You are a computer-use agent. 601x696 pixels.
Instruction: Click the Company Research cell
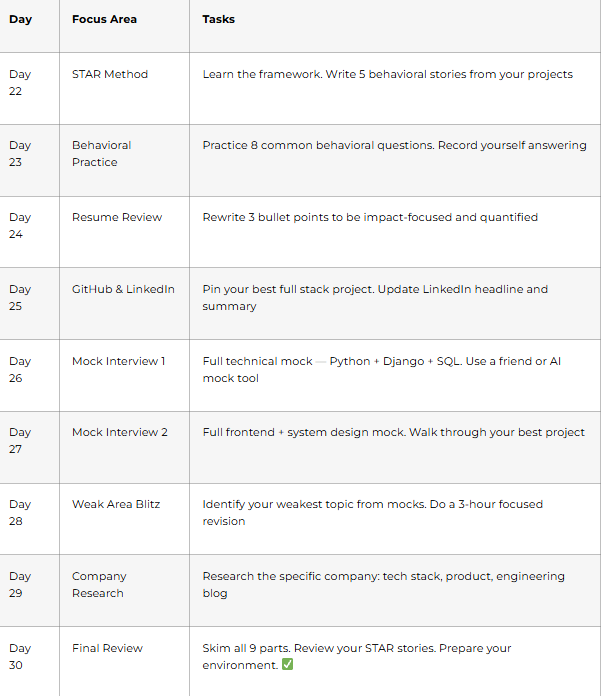pyautogui.click(x=99, y=585)
